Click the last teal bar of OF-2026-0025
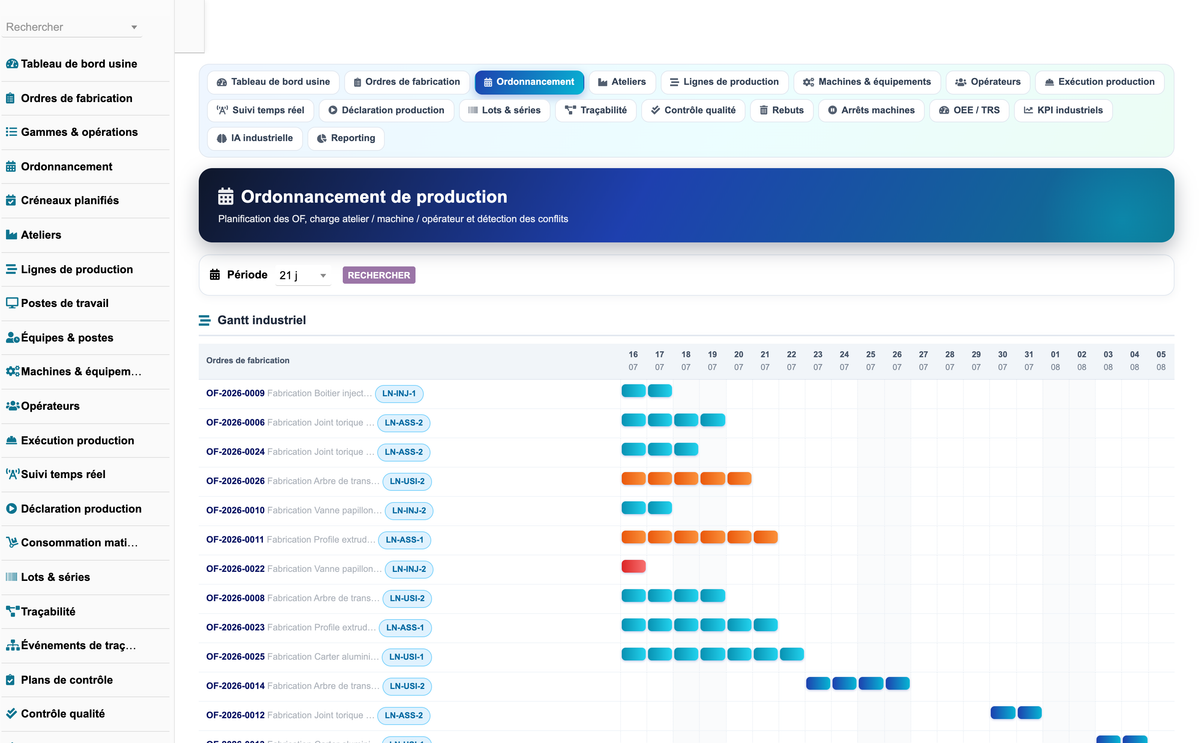Viewport: 1200px width, 743px height. pyautogui.click(x=792, y=655)
